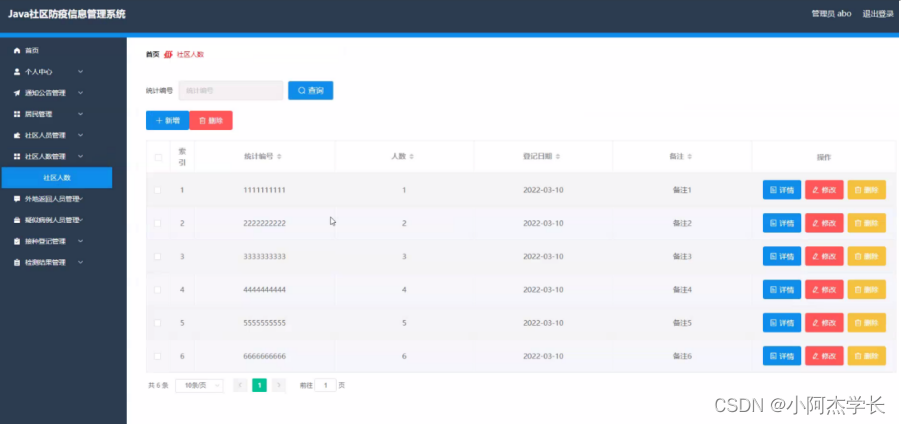Click 修改 for row 备注2

(x=824, y=223)
